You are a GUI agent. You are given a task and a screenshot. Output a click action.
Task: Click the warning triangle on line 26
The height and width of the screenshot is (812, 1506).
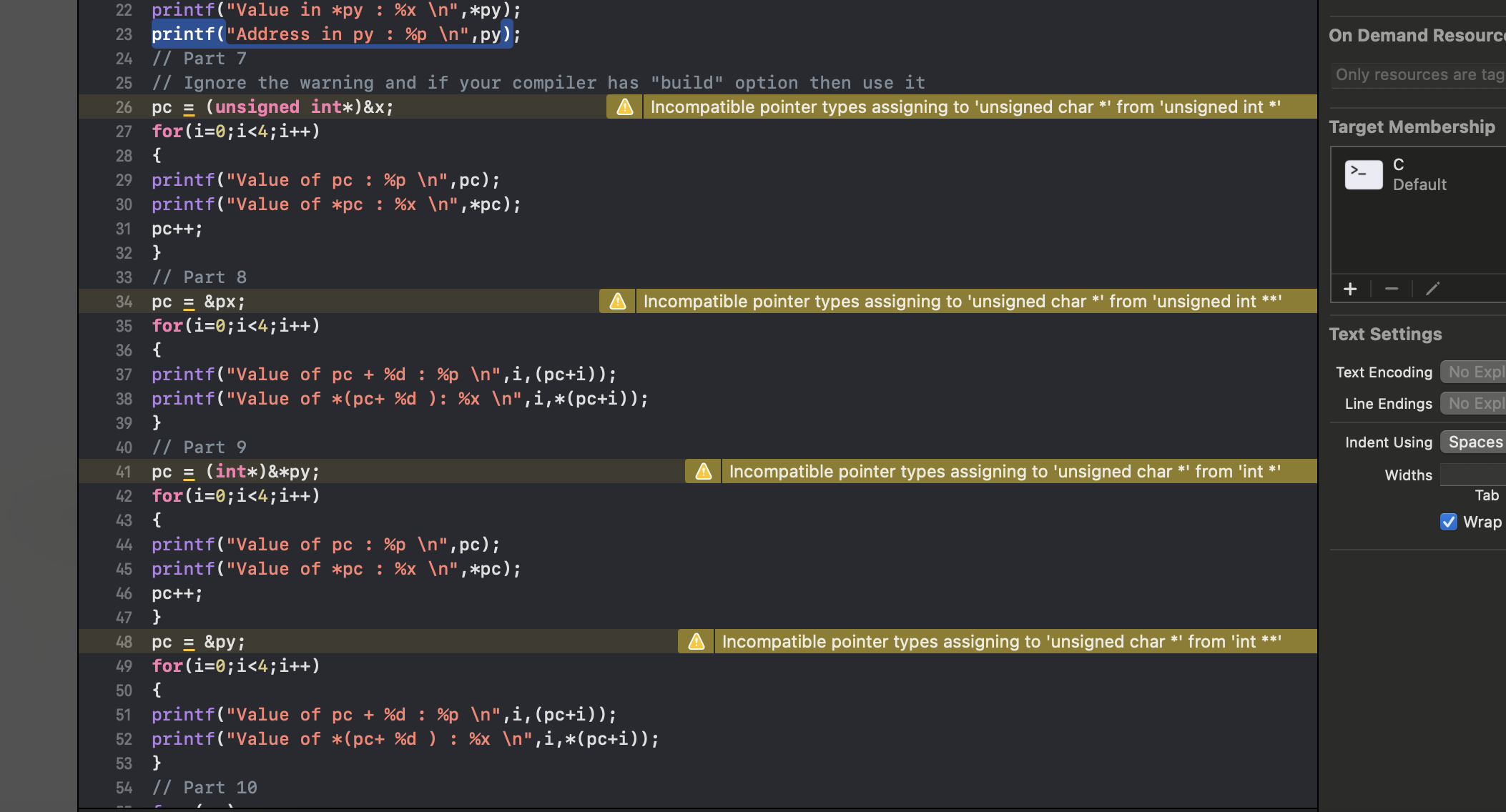tap(624, 107)
